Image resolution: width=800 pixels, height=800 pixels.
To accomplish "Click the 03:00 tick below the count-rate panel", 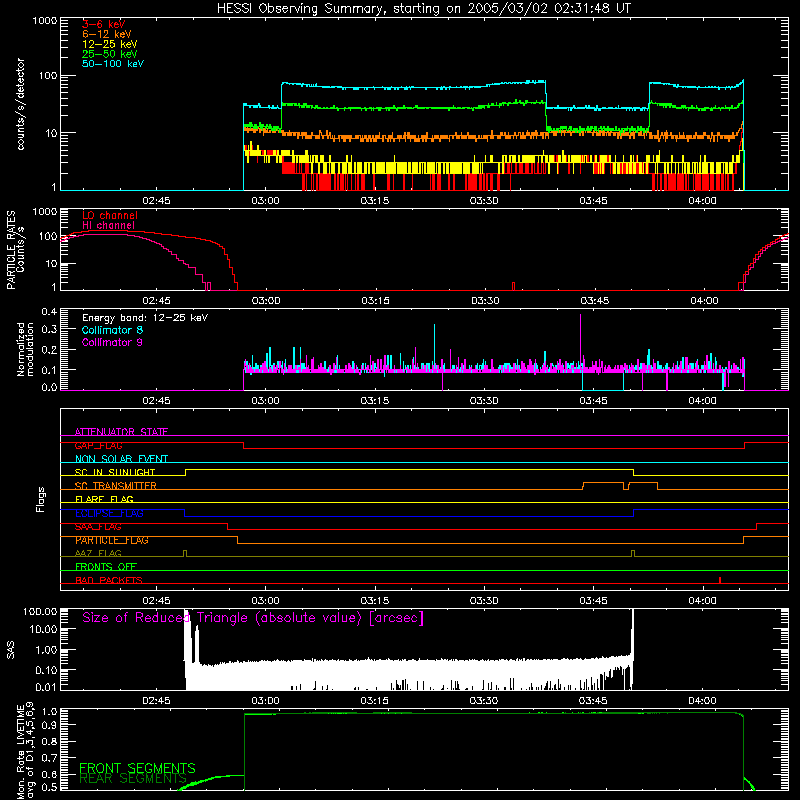I will point(265,201).
